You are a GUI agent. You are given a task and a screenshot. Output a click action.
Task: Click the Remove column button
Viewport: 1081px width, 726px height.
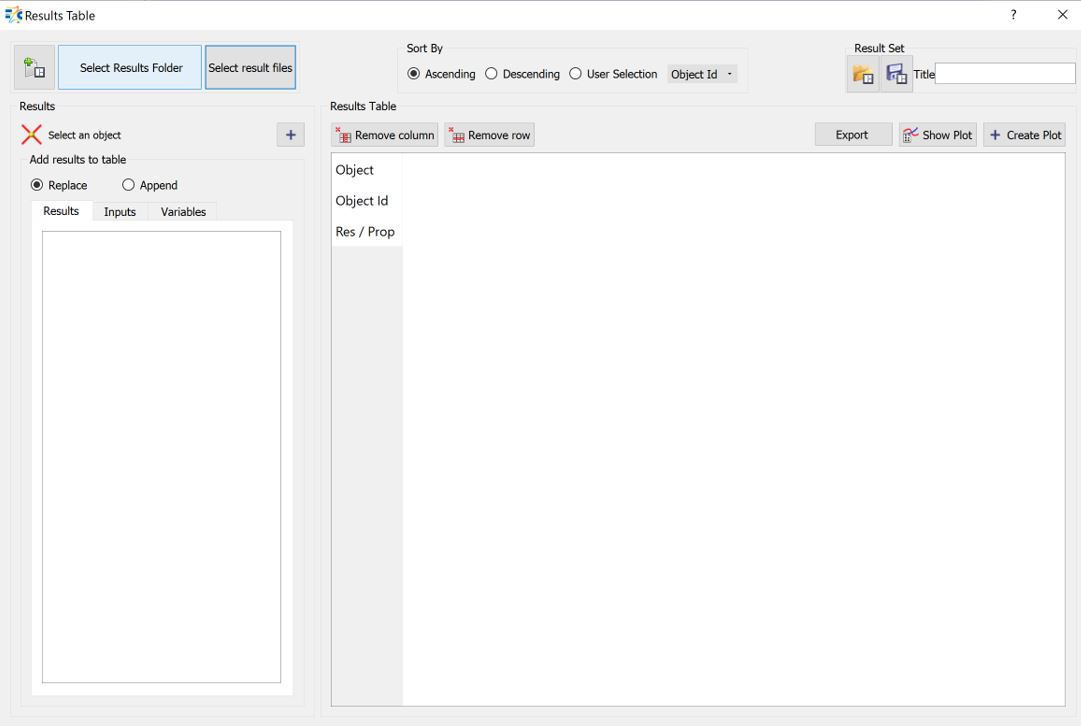pyautogui.click(x=385, y=135)
